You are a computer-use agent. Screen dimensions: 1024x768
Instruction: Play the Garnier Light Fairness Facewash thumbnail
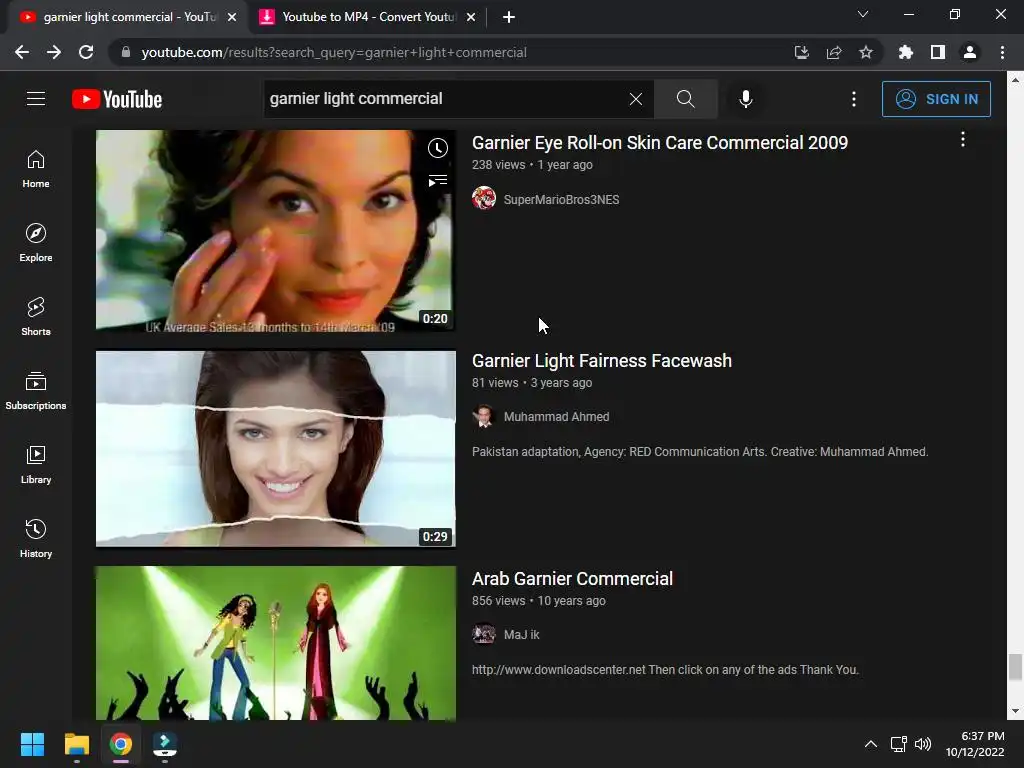coord(276,449)
